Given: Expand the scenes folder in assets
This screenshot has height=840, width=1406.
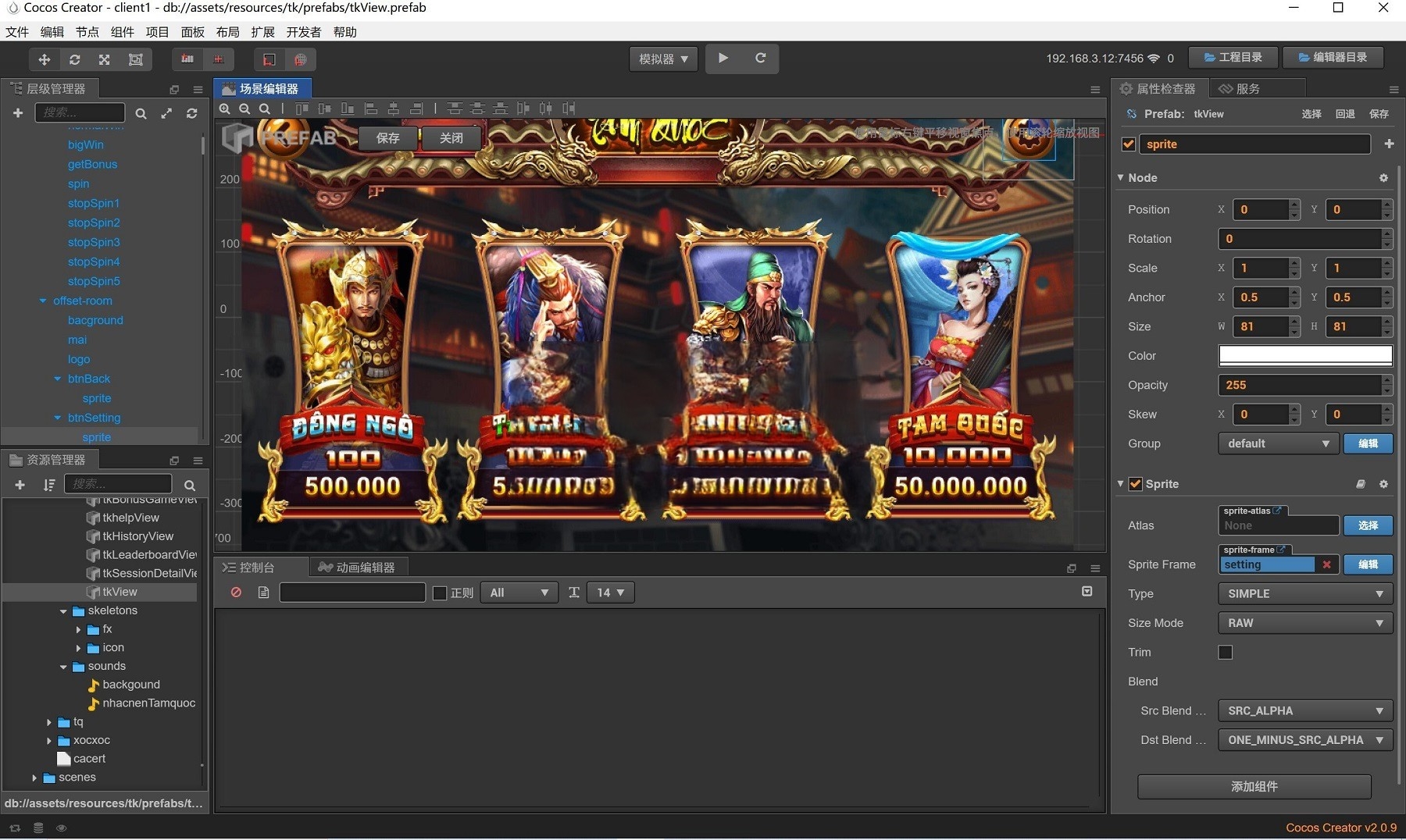Looking at the screenshot, I should coord(34,778).
